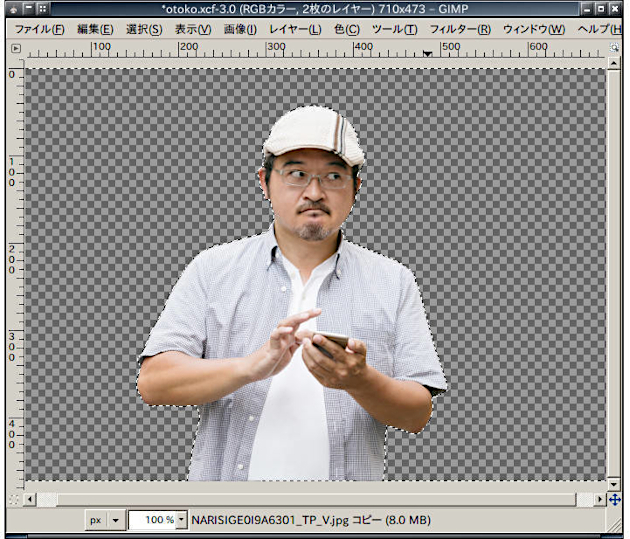Click the second button at title bar left
The image size is (630, 539).
28,8
